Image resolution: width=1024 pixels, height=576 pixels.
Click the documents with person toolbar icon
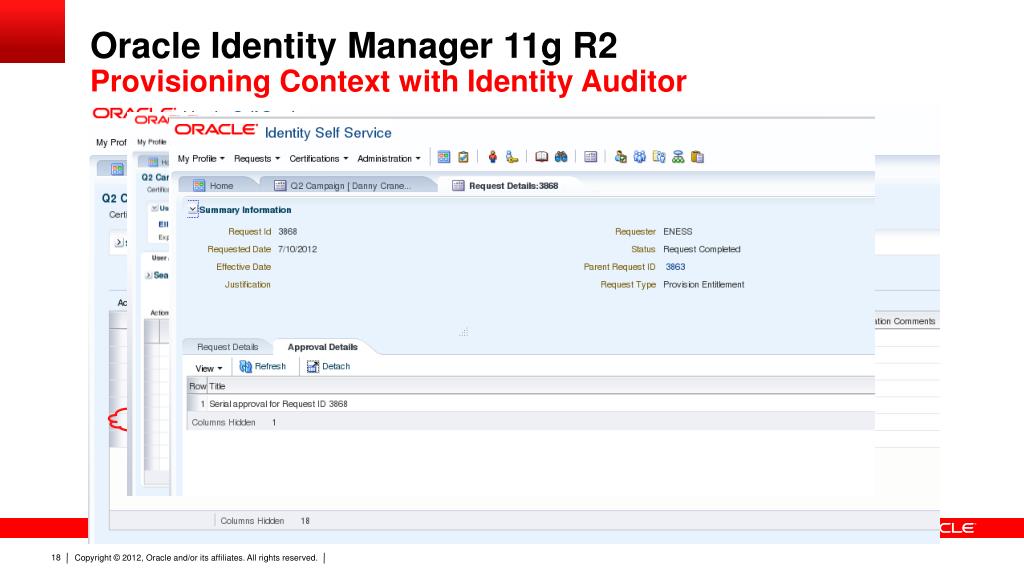click(x=659, y=157)
